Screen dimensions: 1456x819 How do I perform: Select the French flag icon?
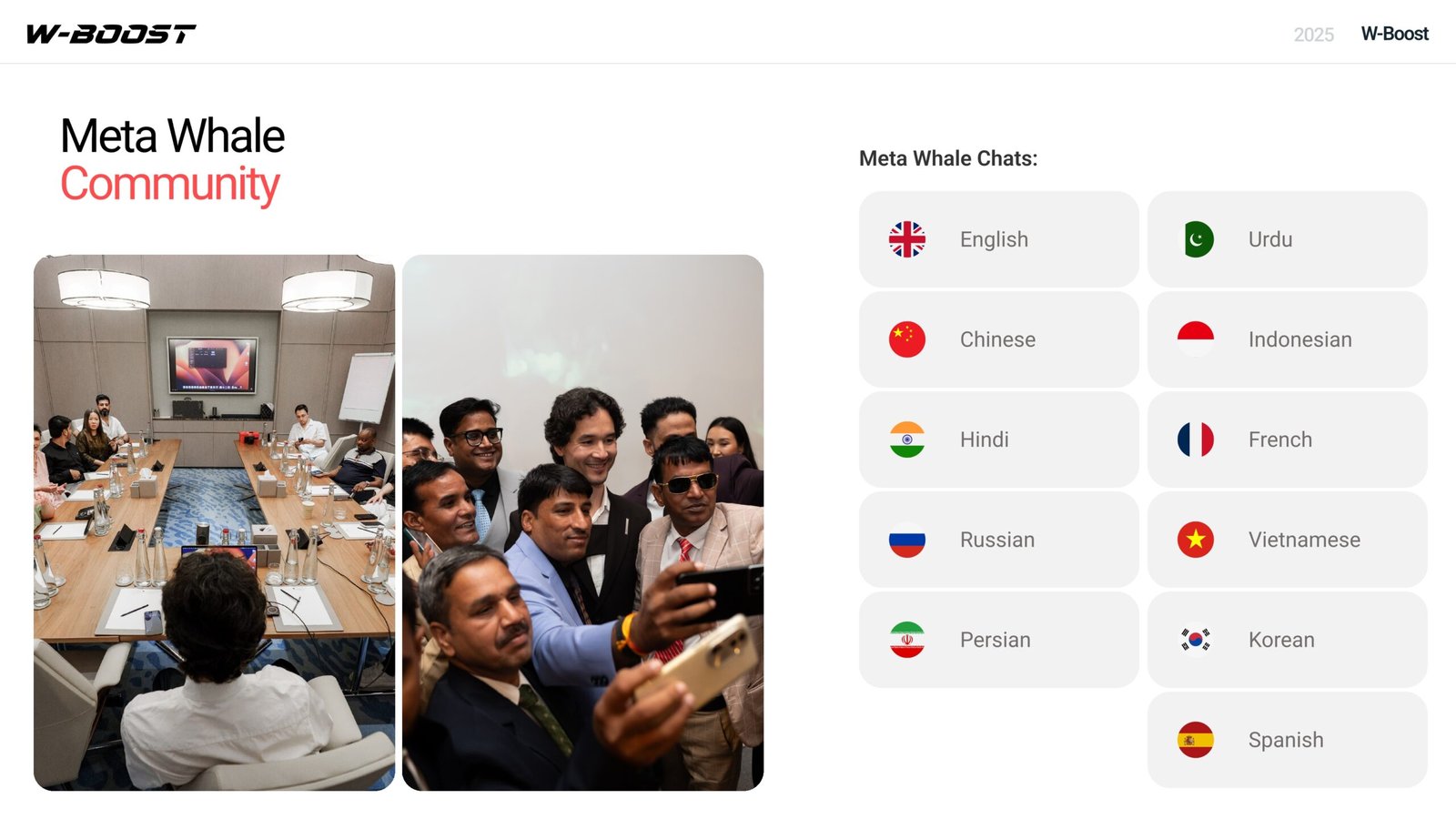point(1195,440)
